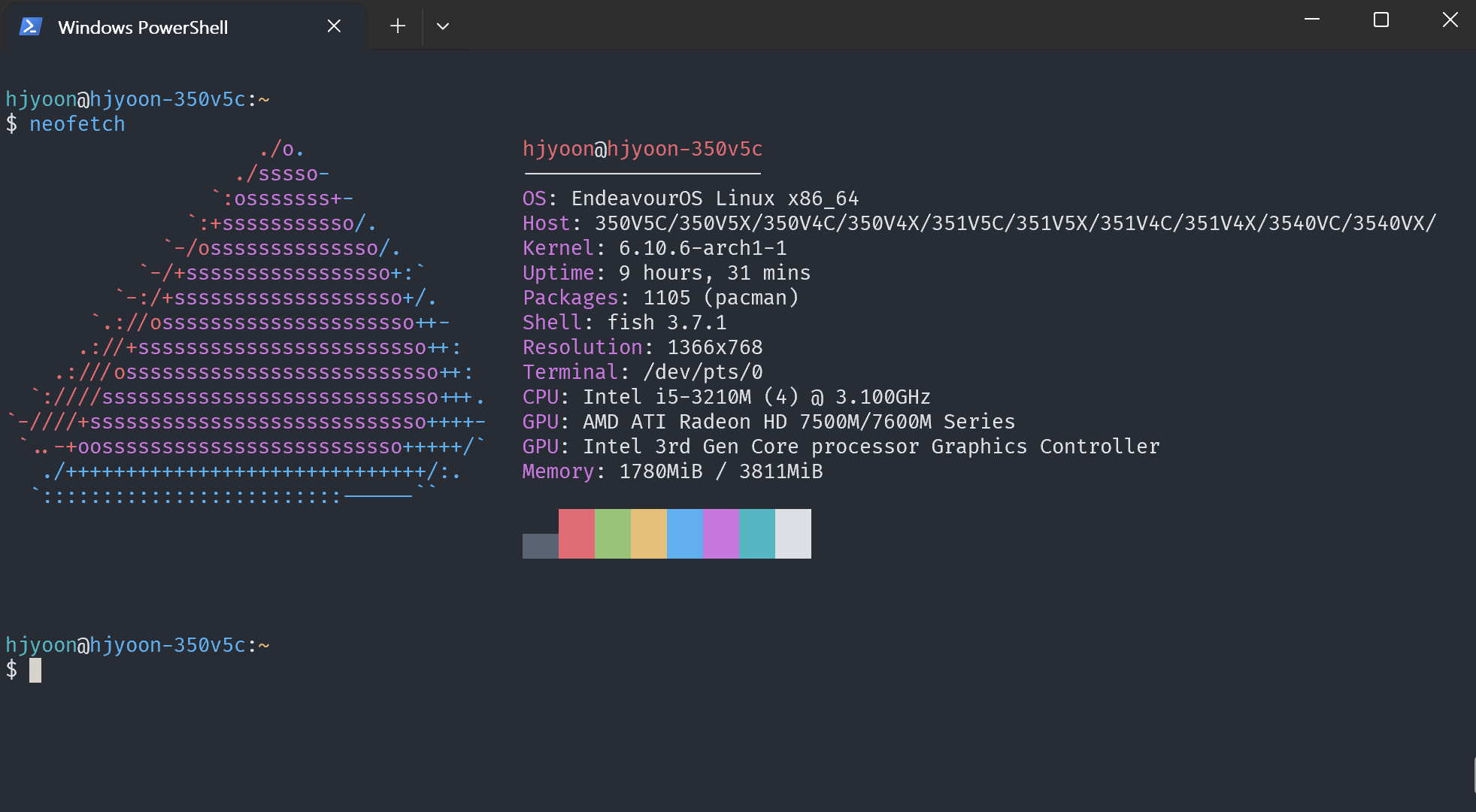Maximize the terminal window

pyautogui.click(x=1381, y=20)
